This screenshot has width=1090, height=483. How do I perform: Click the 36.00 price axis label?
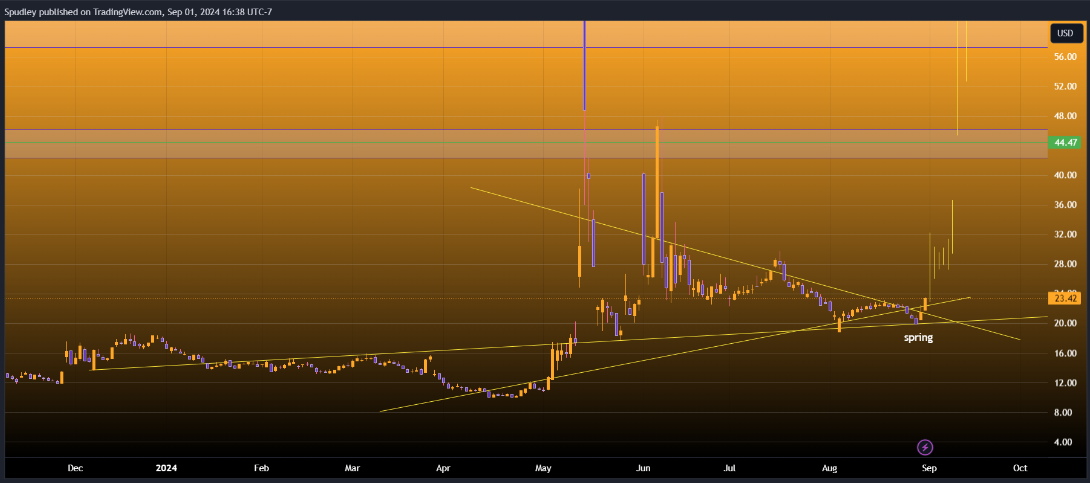pyautogui.click(x=1066, y=205)
